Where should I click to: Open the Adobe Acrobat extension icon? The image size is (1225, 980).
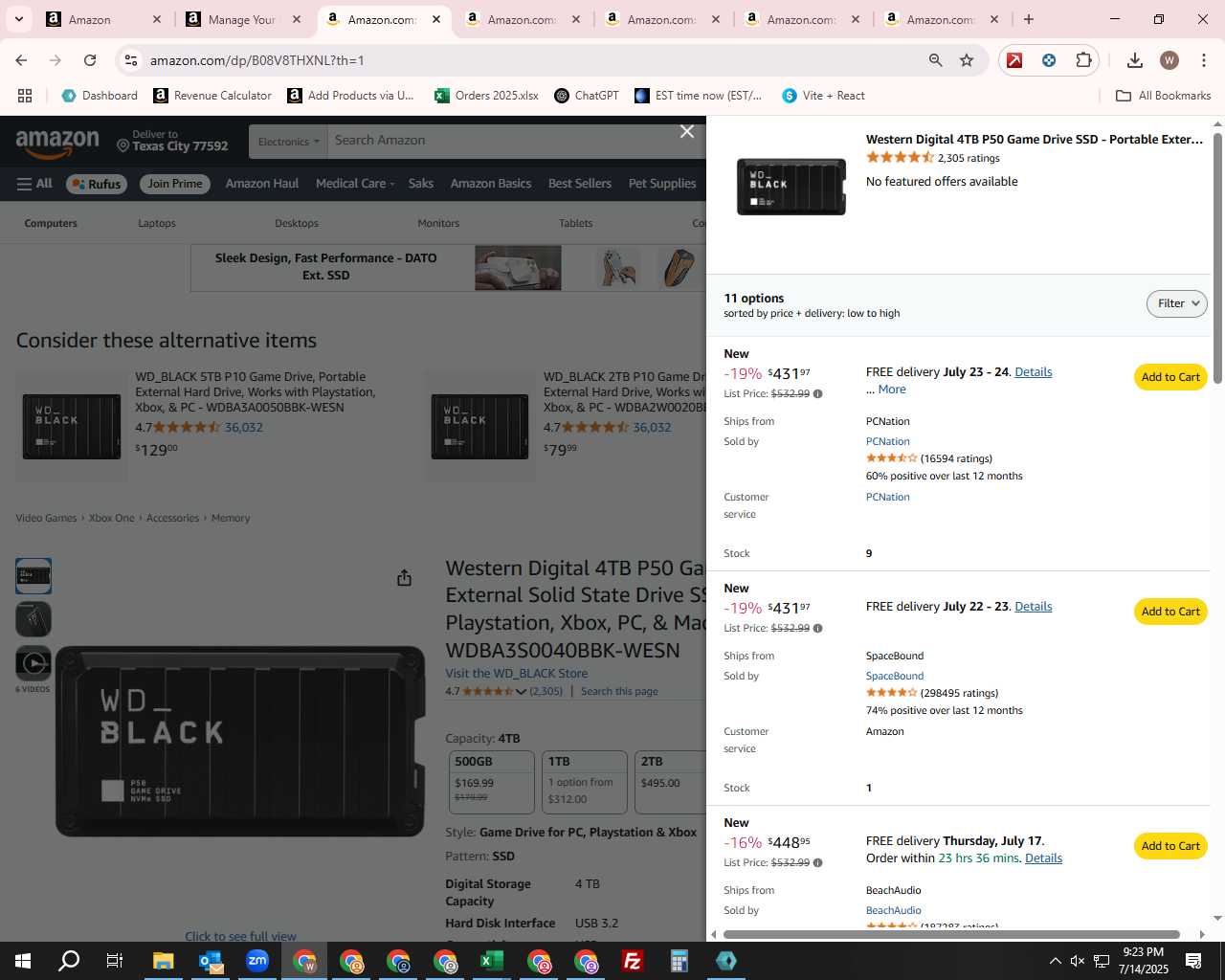[x=1014, y=60]
